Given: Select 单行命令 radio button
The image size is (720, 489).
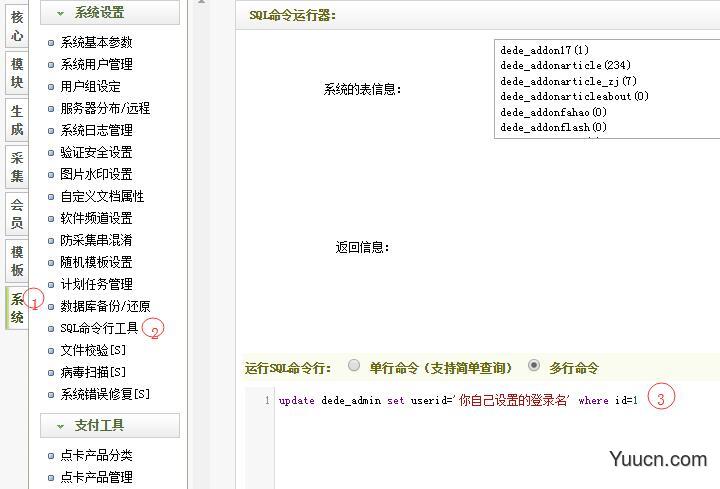Looking at the screenshot, I should 354,367.
